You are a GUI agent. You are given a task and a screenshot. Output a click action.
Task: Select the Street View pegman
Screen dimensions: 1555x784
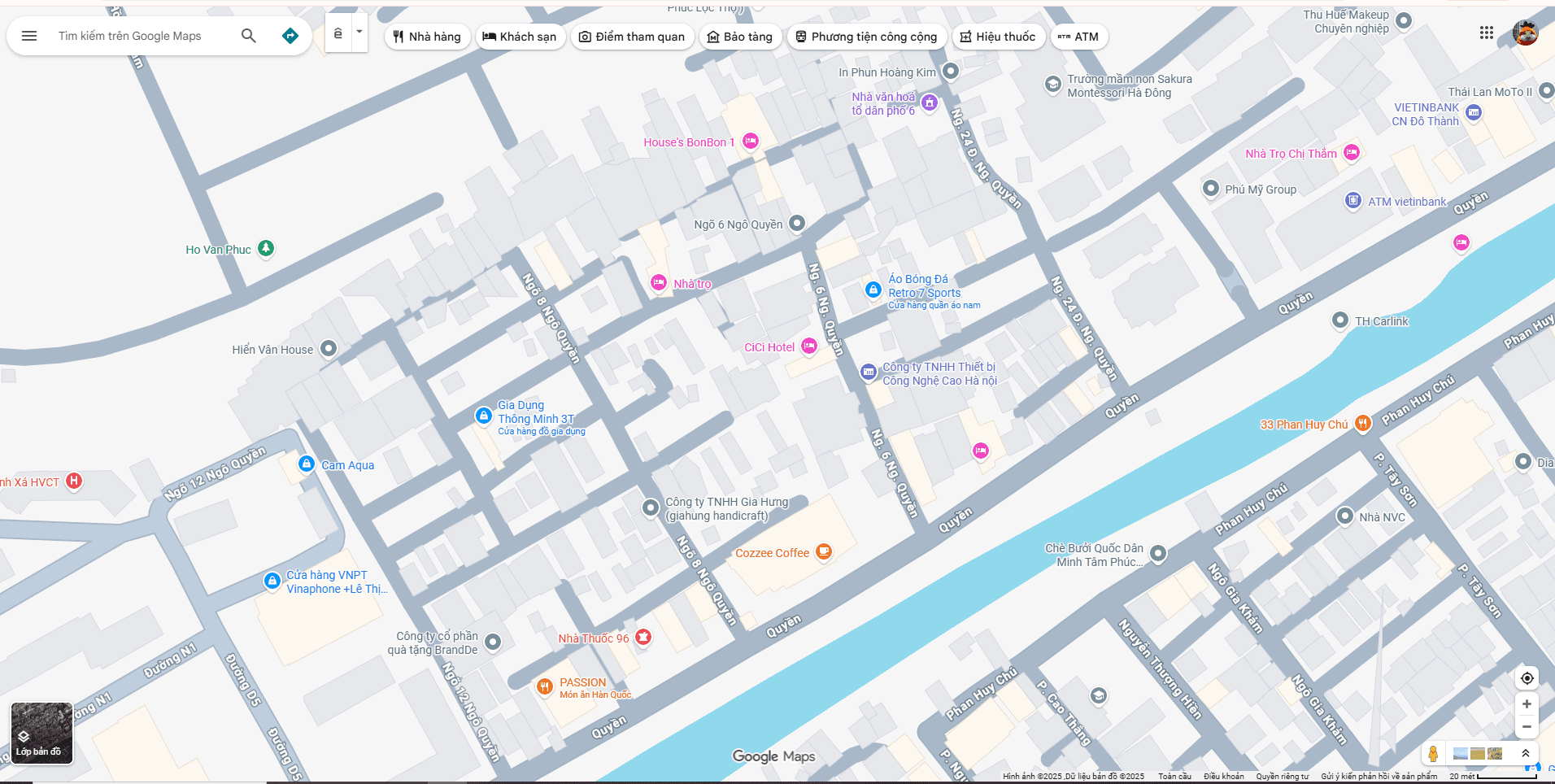coord(1433,754)
